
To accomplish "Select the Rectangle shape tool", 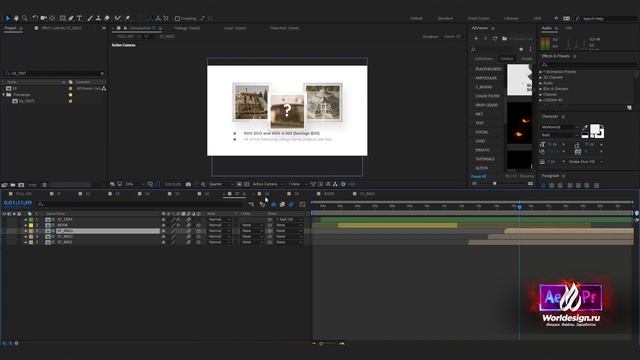I will tap(62, 18).
